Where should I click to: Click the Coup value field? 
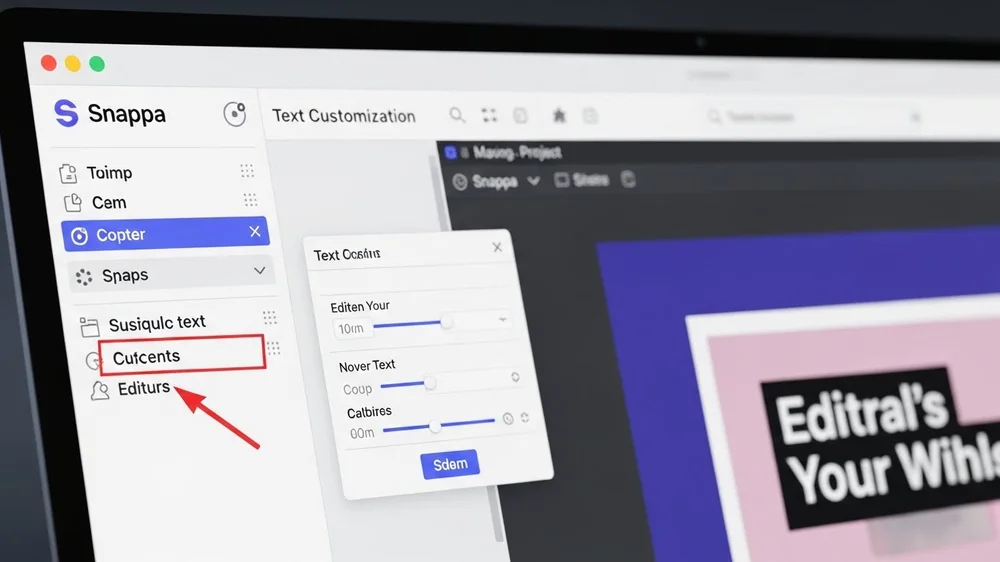coord(357,389)
